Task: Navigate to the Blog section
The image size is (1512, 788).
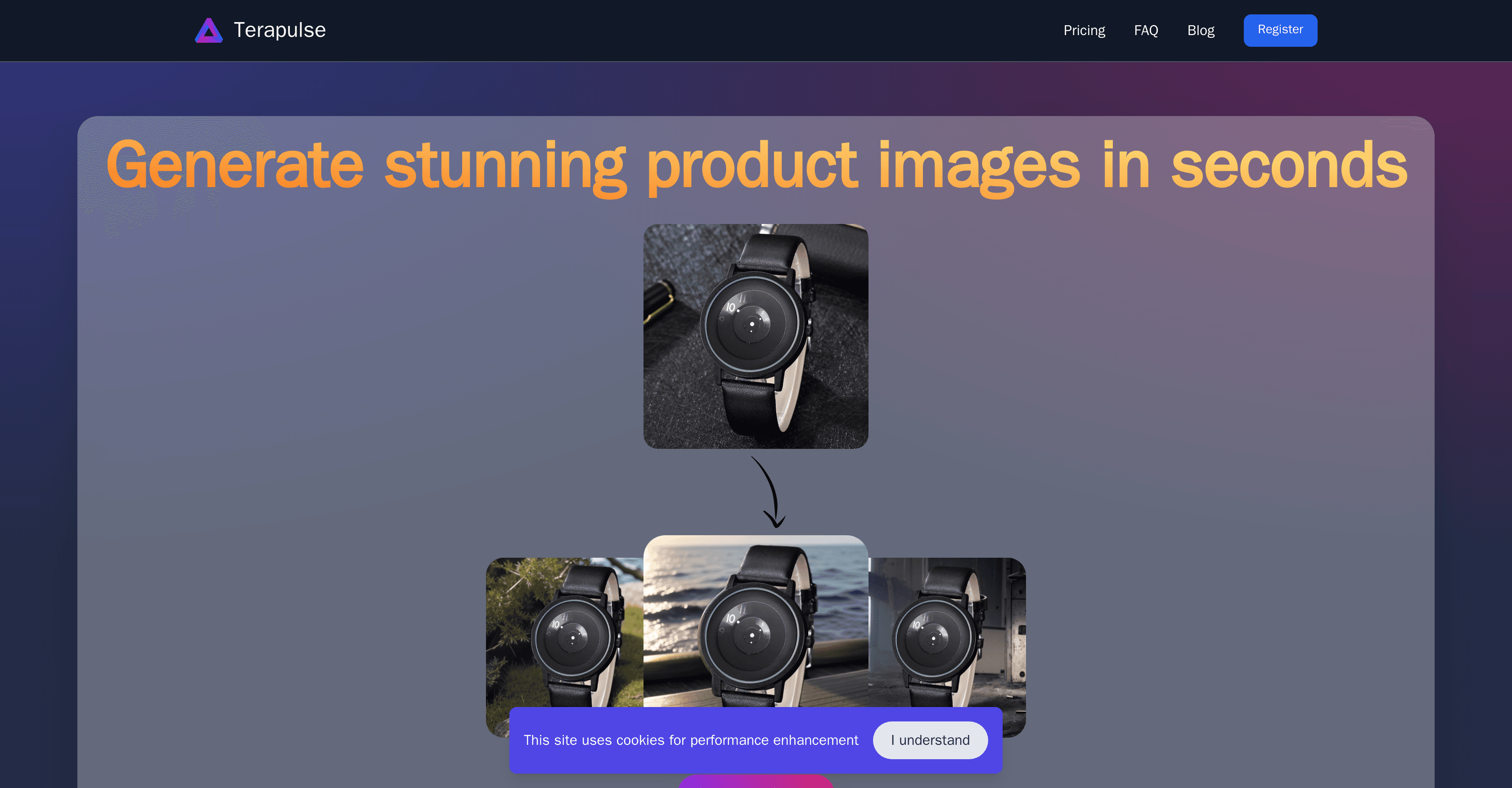Action: coord(1200,30)
